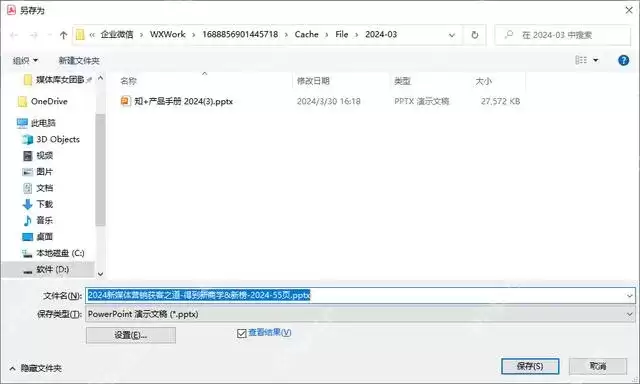Open the 视频 folder in sidebar
The height and width of the screenshot is (384, 640).
click(37, 155)
